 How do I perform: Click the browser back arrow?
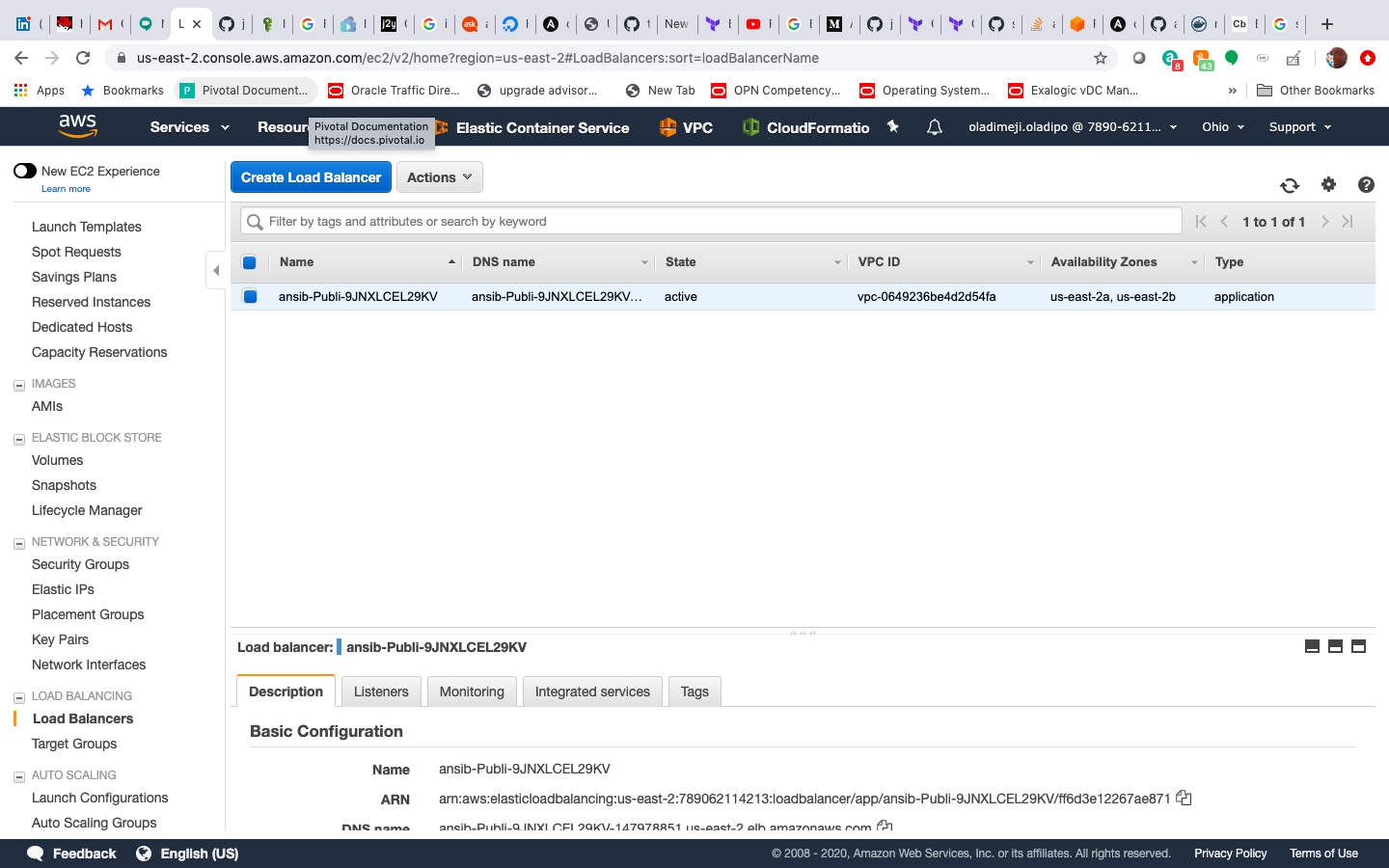(21, 58)
